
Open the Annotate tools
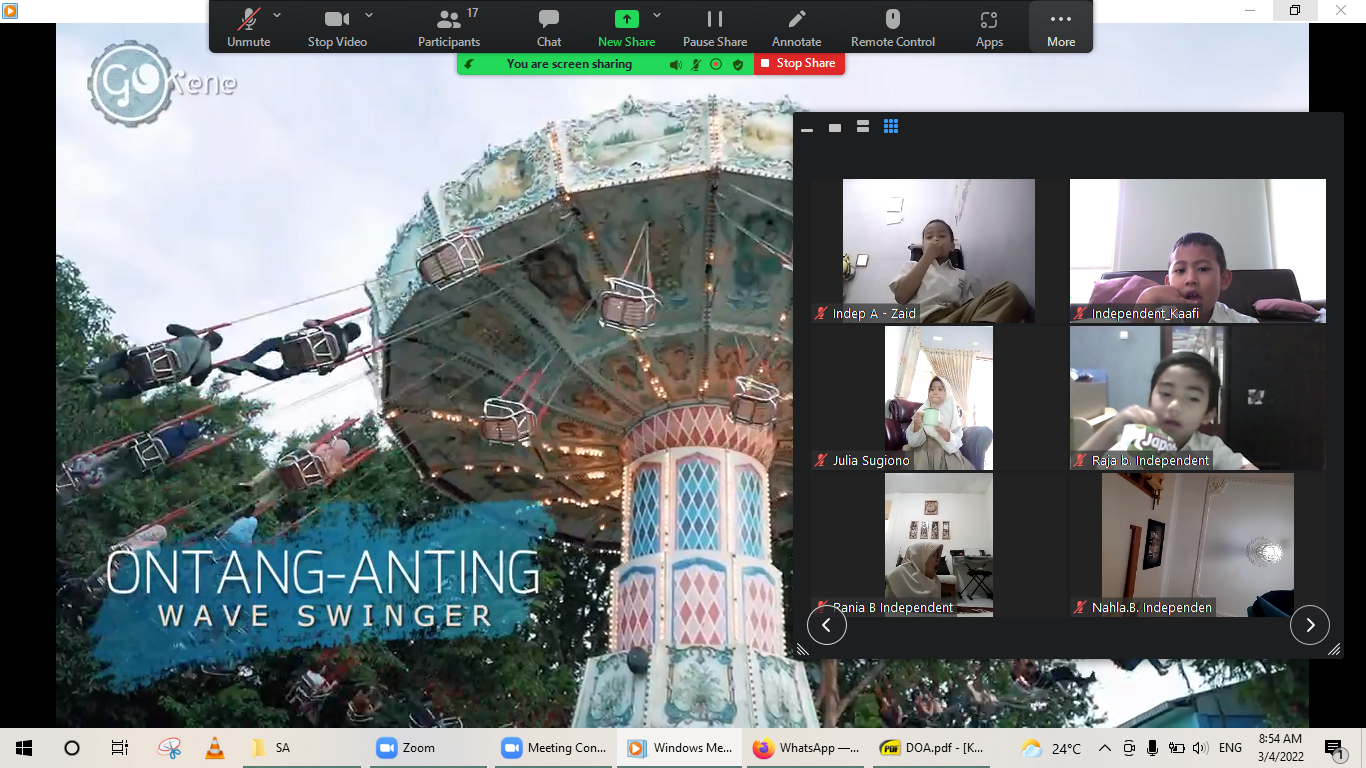click(796, 27)
